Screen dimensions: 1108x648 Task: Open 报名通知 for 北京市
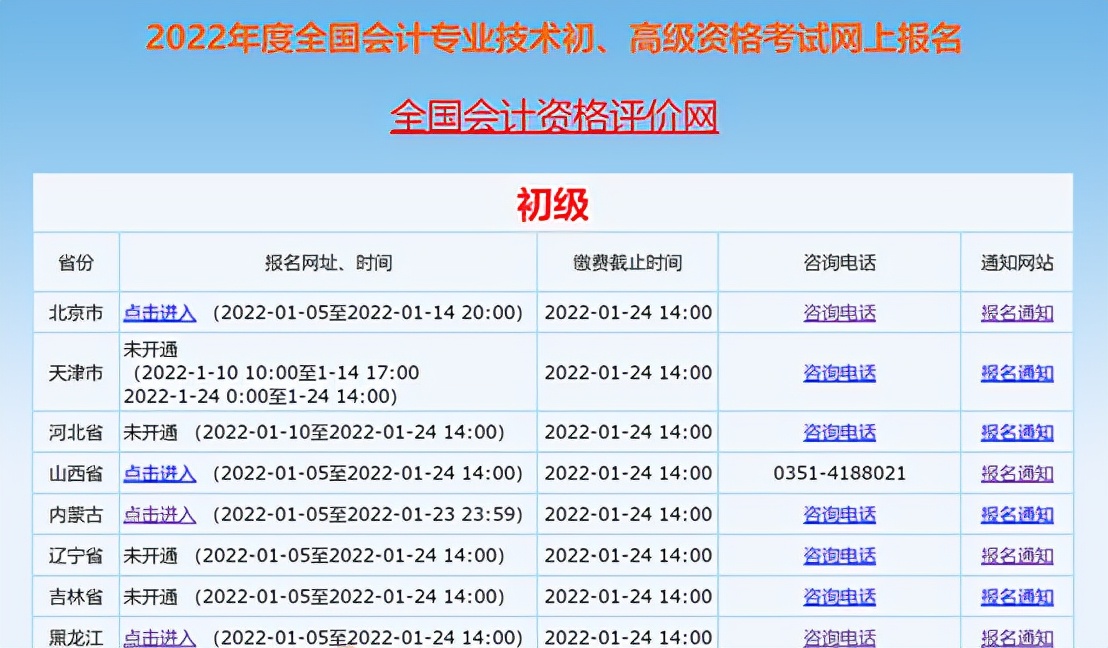(1016, 312)
